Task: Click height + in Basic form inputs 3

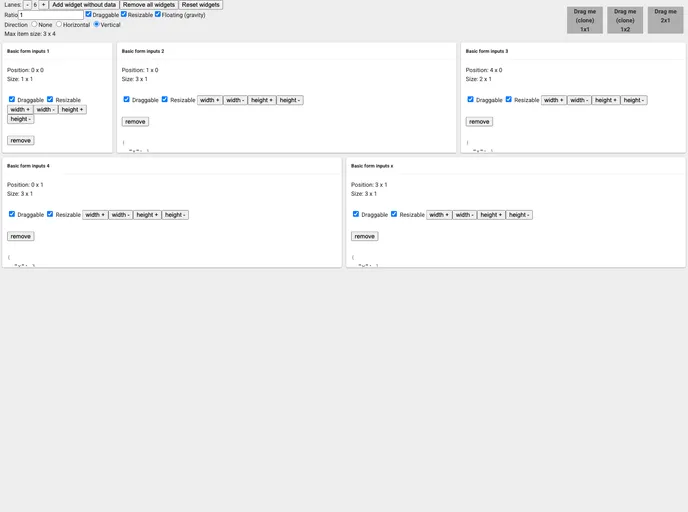Action: 606,100
